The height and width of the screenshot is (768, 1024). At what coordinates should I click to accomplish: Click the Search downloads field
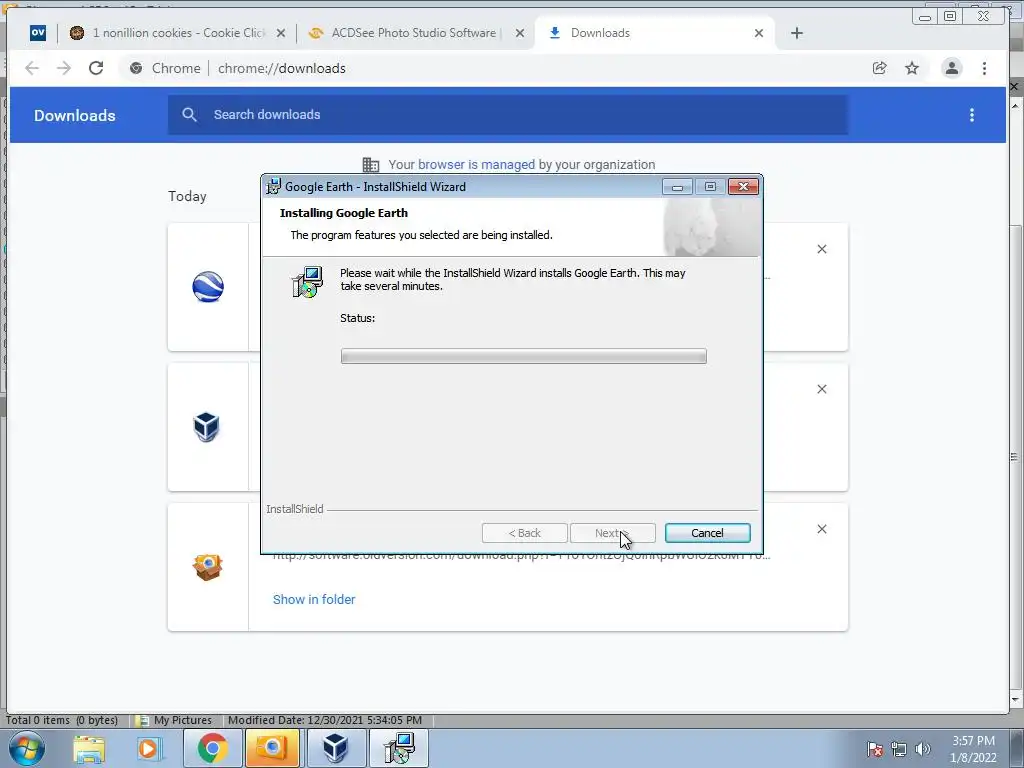(x=508, y=115)
